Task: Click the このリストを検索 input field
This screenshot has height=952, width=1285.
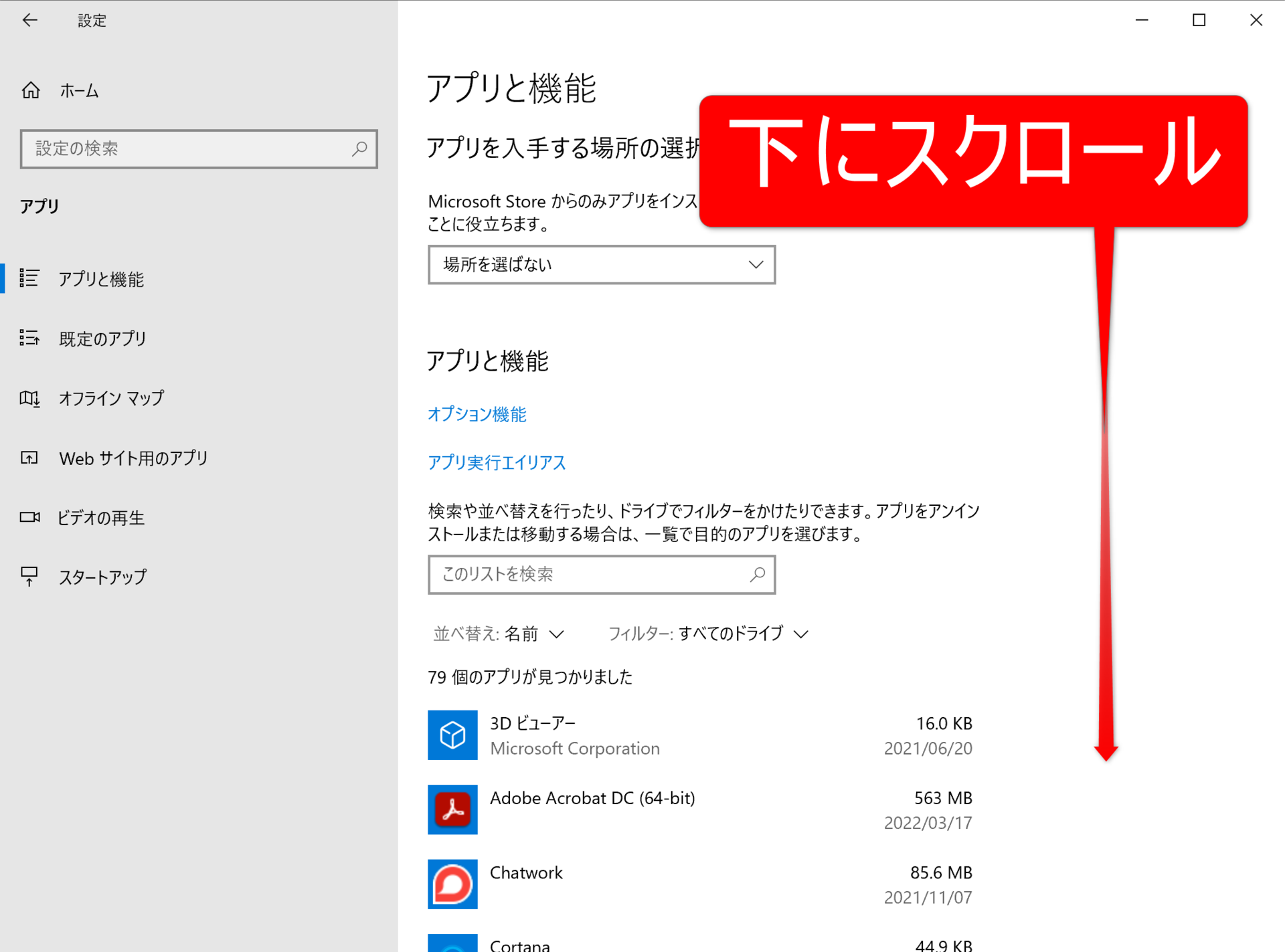Action: [x=589, y=574]
